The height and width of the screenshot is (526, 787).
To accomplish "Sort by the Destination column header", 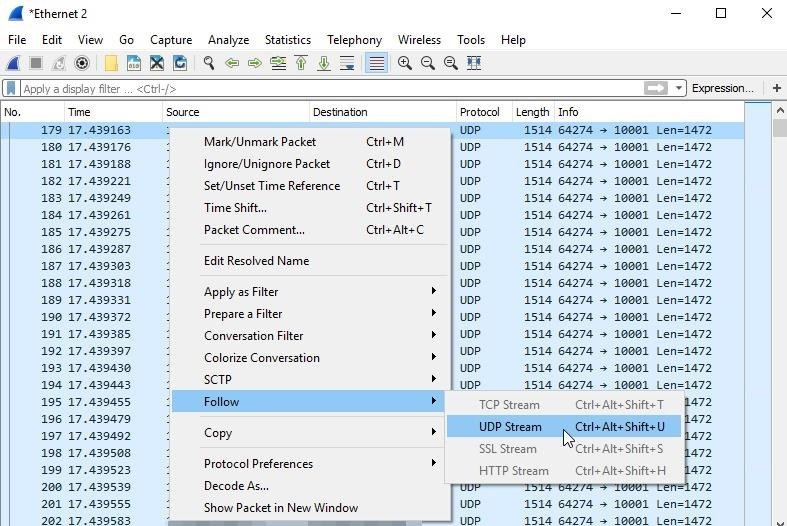I will (x=383, y=112).
